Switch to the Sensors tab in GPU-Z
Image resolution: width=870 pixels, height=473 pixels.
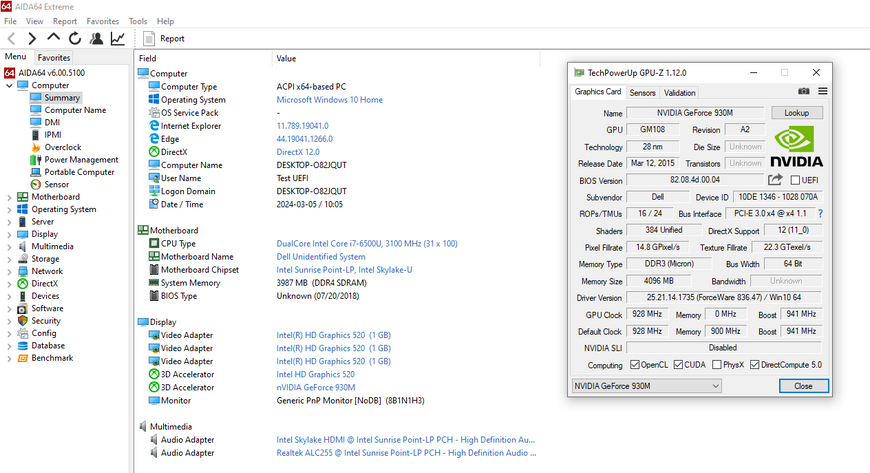point(643,93)
